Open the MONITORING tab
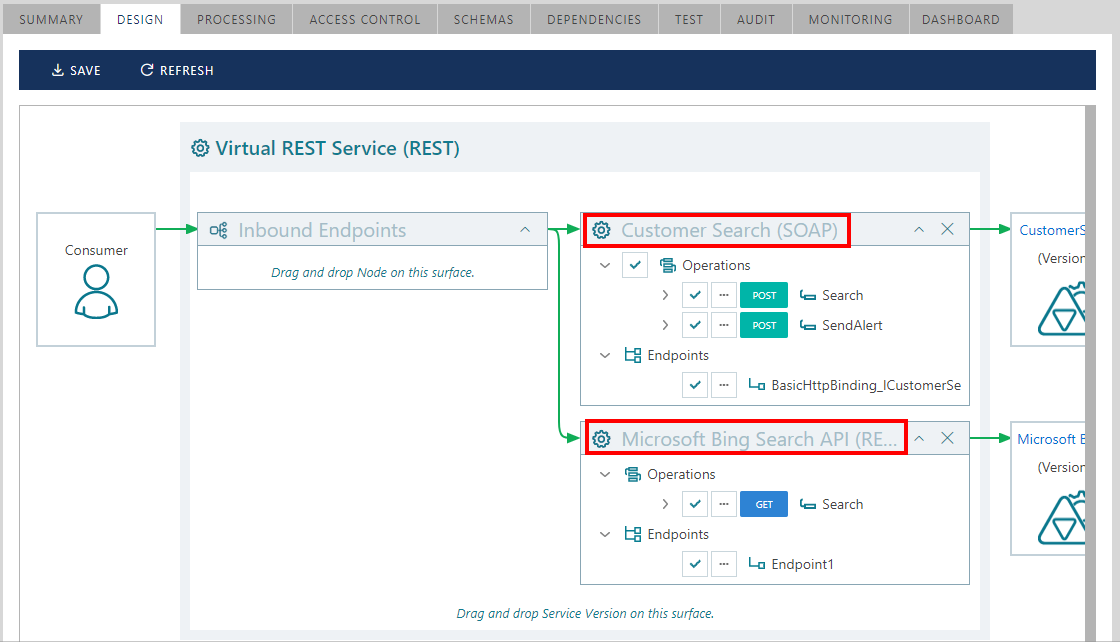 click(x=851, y=19)
